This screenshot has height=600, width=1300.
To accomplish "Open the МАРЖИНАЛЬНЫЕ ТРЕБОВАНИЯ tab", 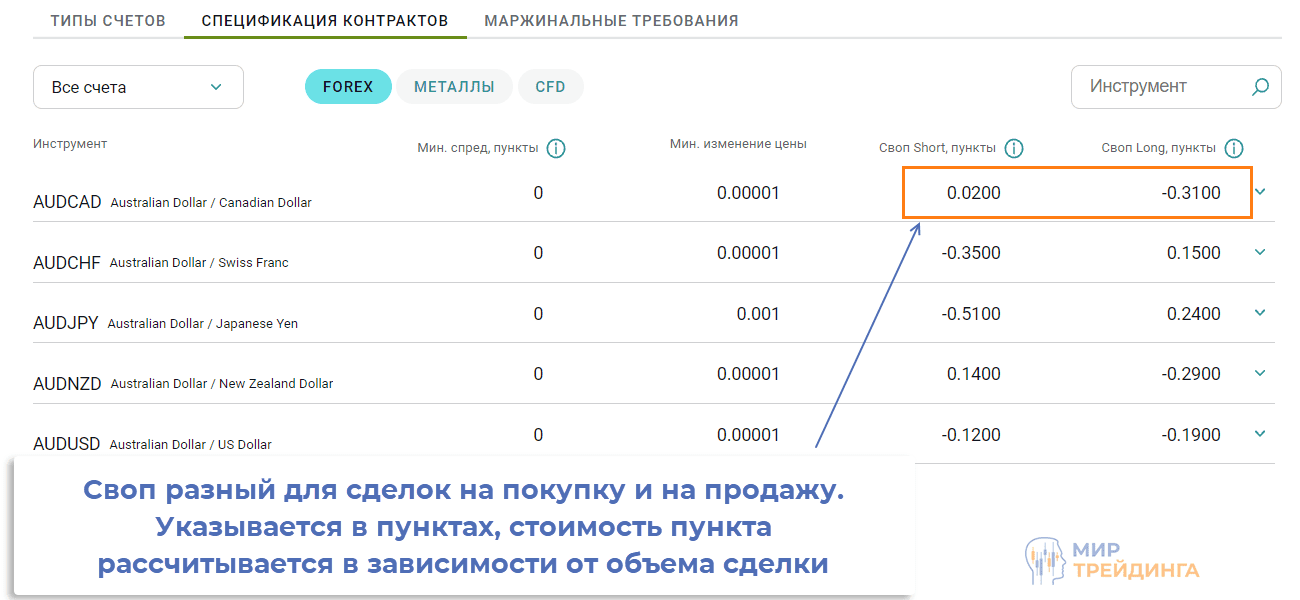I will (x=611, y=19).
